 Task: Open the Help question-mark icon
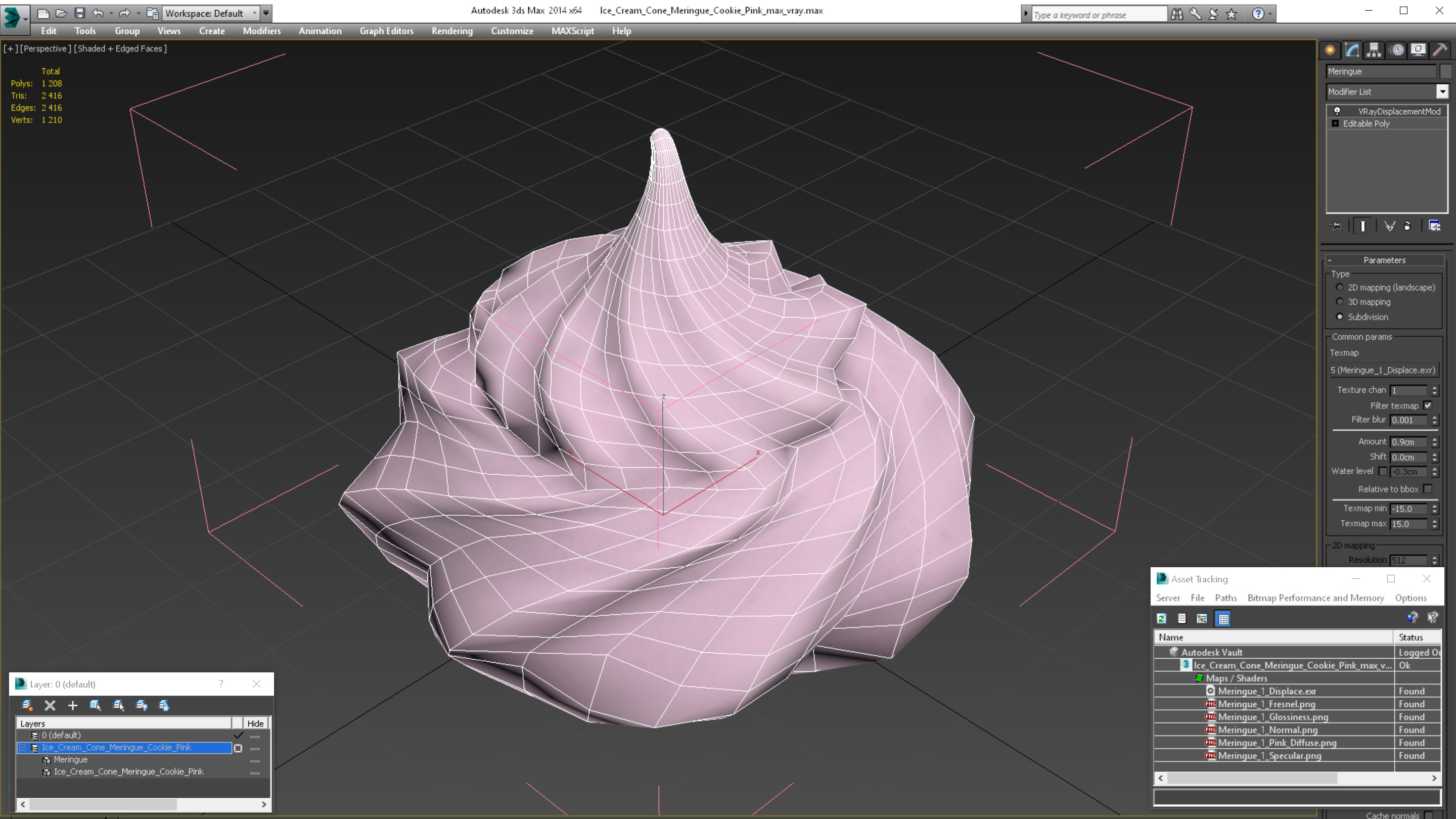click(x=1258, y=14)
